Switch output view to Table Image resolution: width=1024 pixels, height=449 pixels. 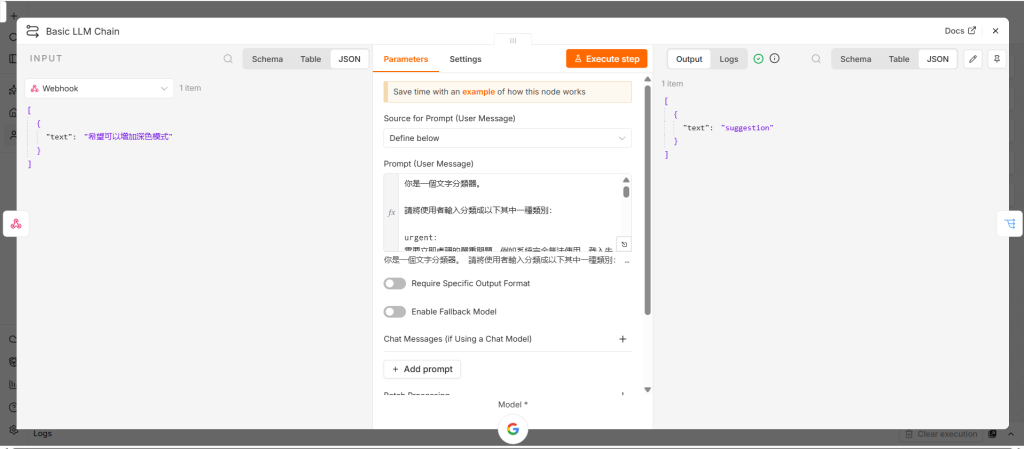click(x=899, y=59)
